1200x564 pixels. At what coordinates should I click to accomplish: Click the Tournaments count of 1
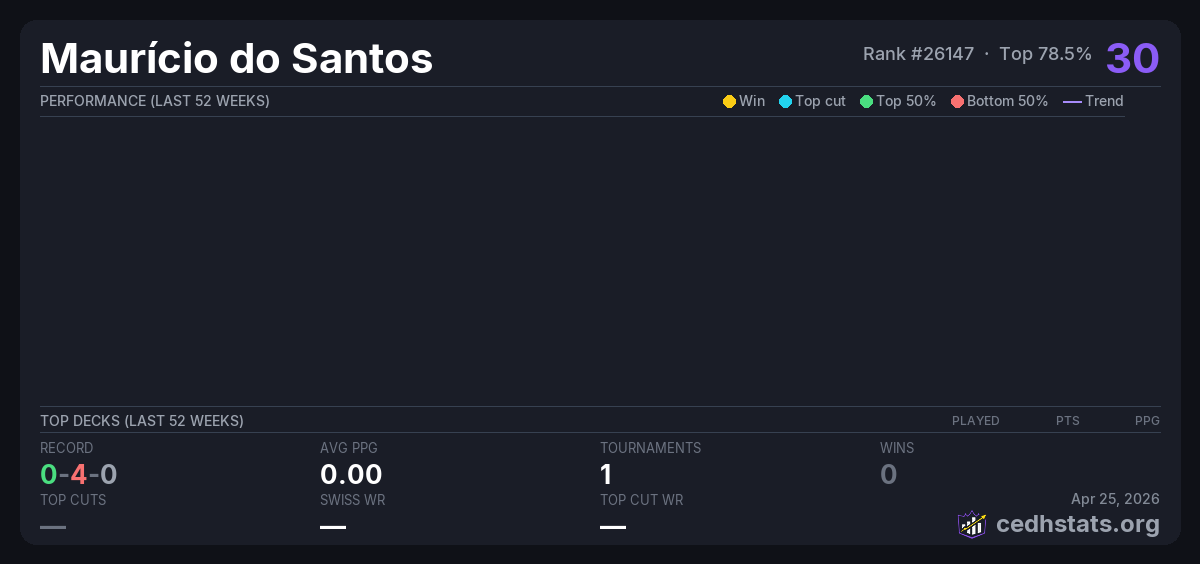(606, 474)
